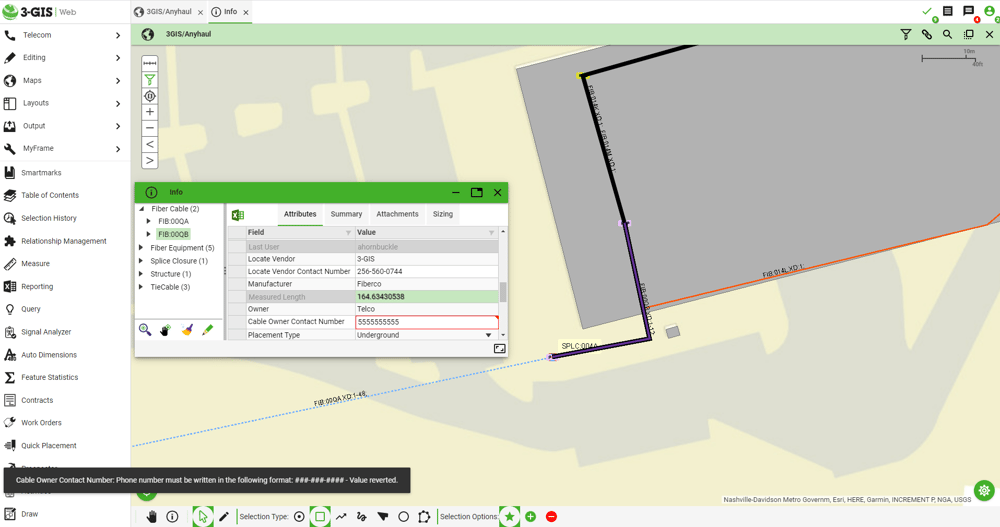This screenshot has width=1000, height=527.
Task: Open the green checkmark status icon
Action: 927,11
